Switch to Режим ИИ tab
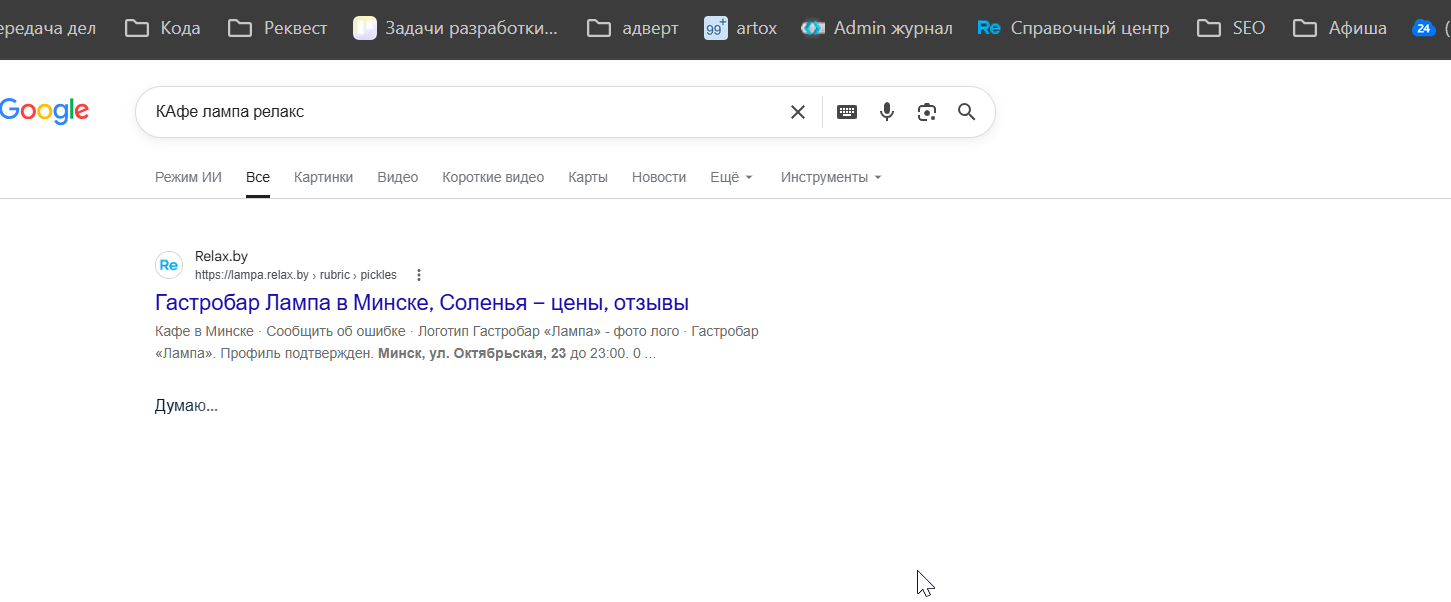 pyautogui.click(x=188, y=177)
